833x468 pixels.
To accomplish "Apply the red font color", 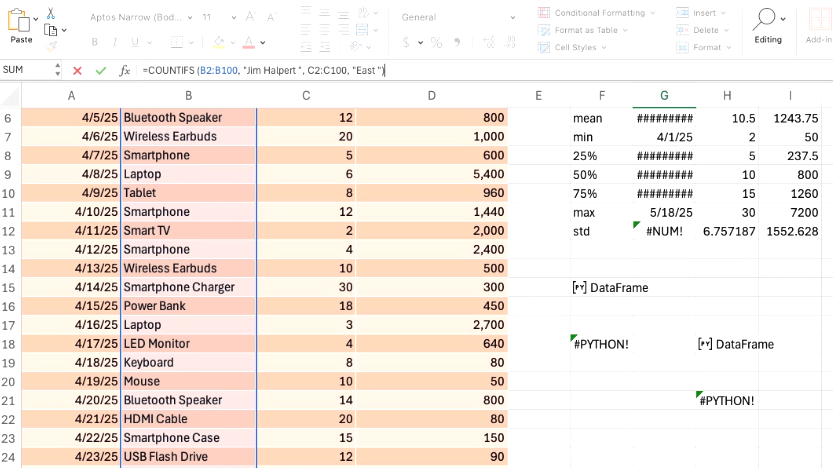I will click(249, 42).
